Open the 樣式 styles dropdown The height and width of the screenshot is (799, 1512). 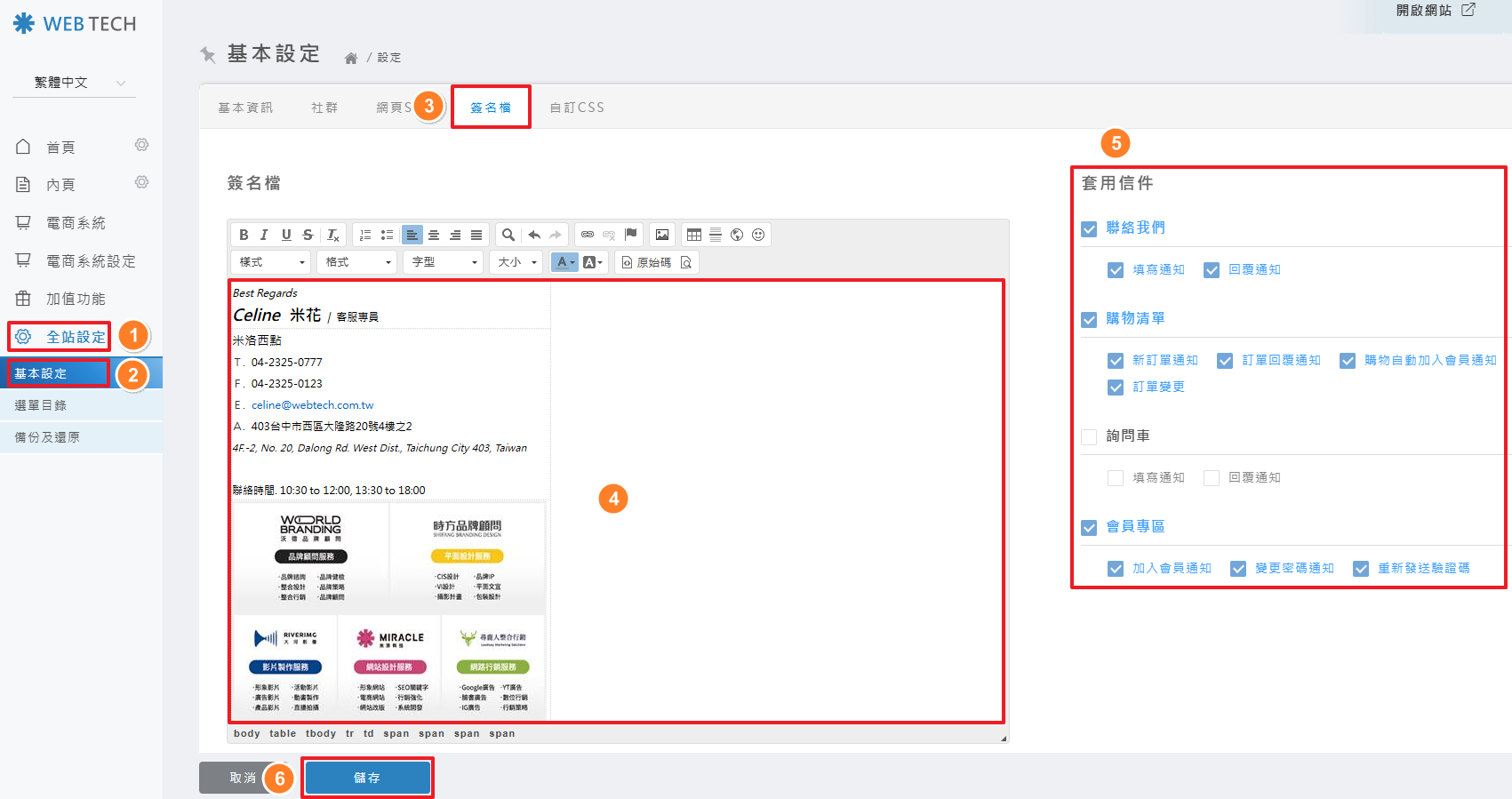pyautogui.click(x=271, y=262)
